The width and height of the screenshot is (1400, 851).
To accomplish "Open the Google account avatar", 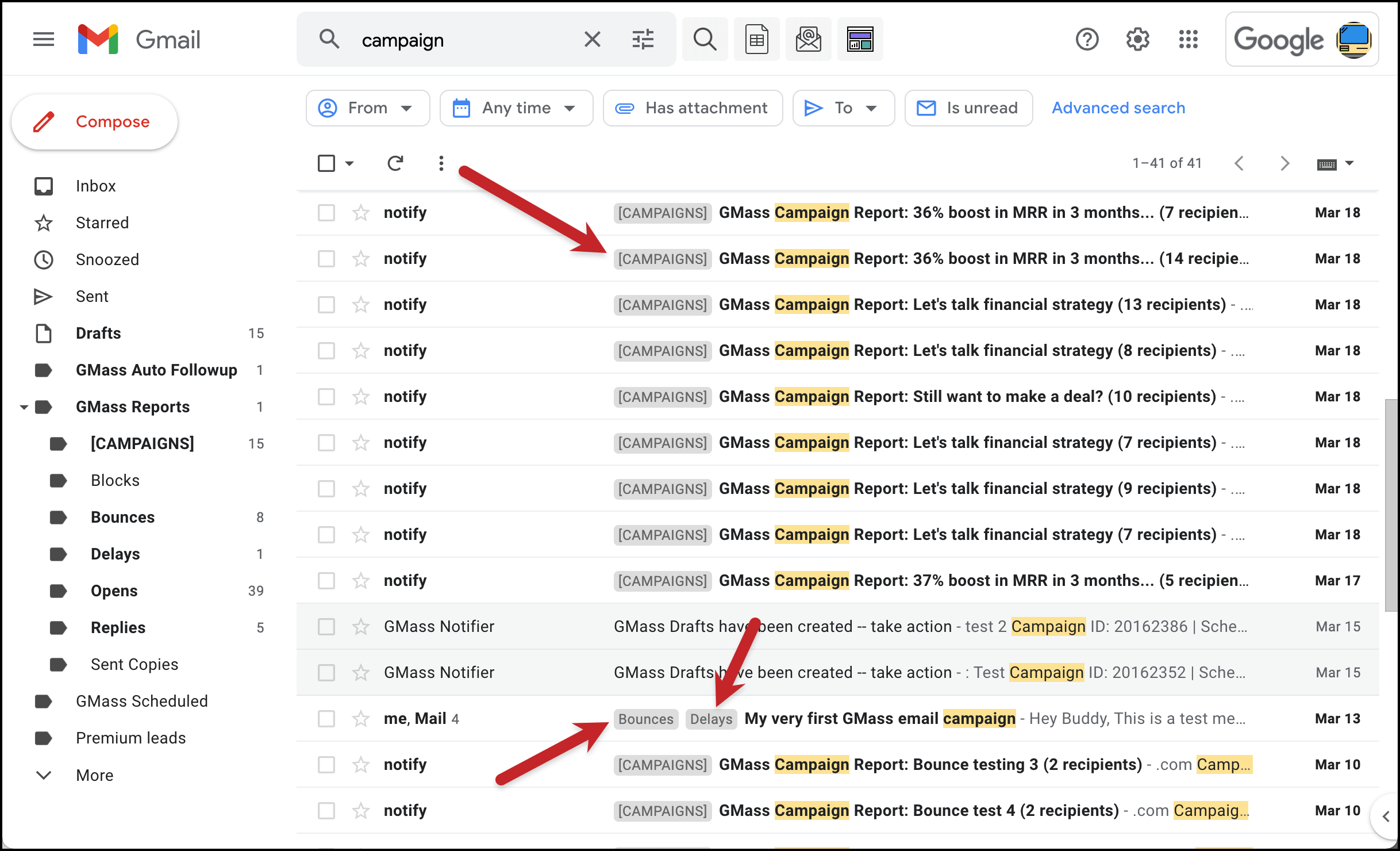I will 1353,40.
